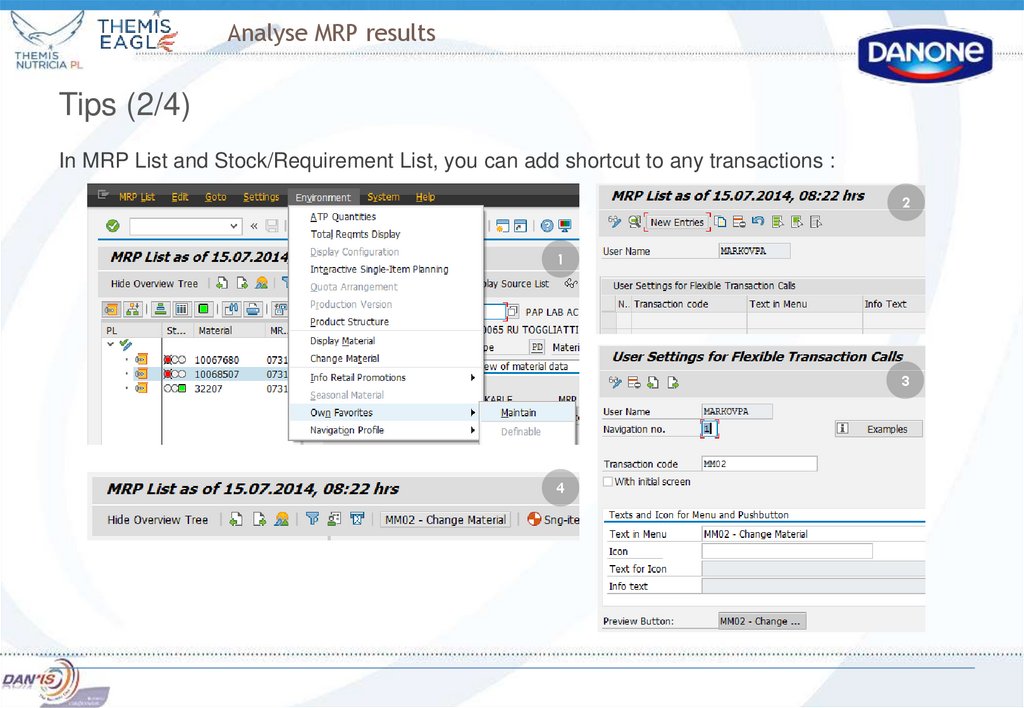Screen dimensions: 1024x708
Task: Open the System menu
Action: click(x=384, y=198)
